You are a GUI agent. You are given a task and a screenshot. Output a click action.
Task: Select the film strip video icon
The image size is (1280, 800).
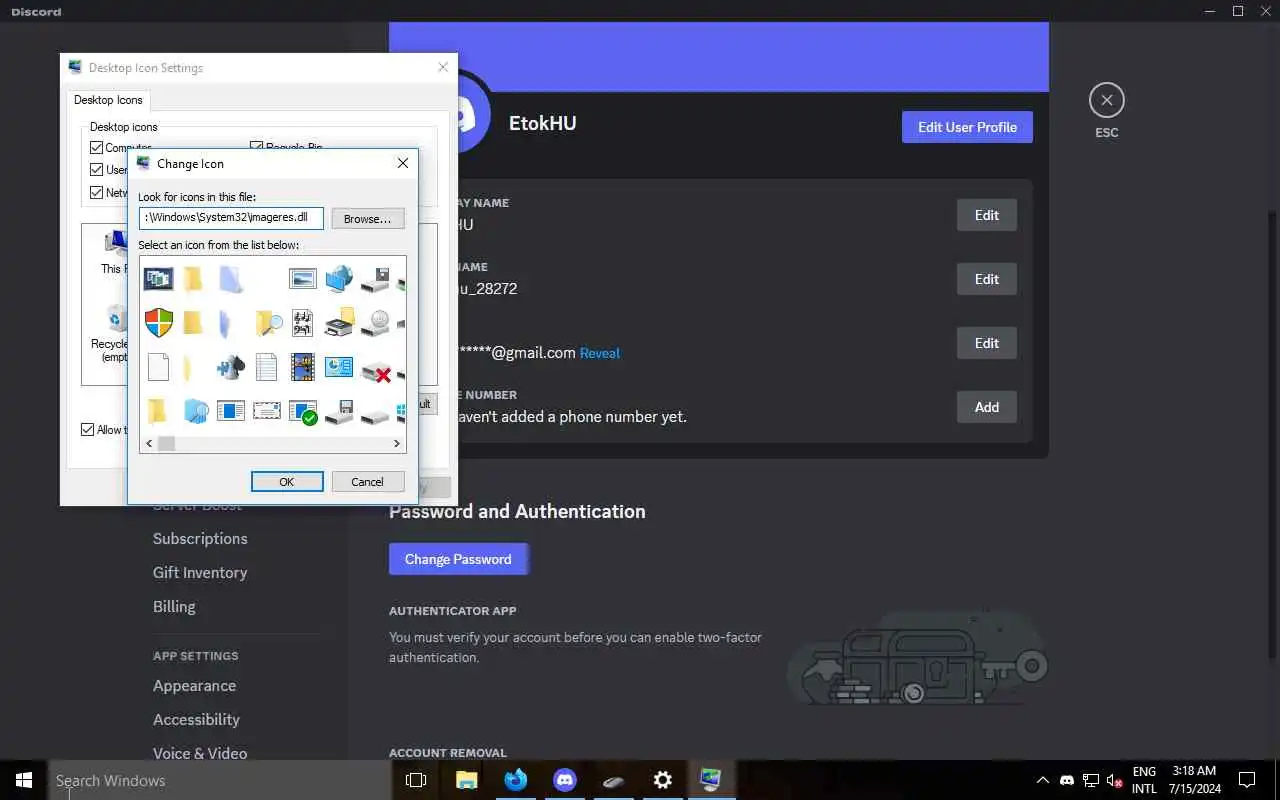(x=303, y=366)
